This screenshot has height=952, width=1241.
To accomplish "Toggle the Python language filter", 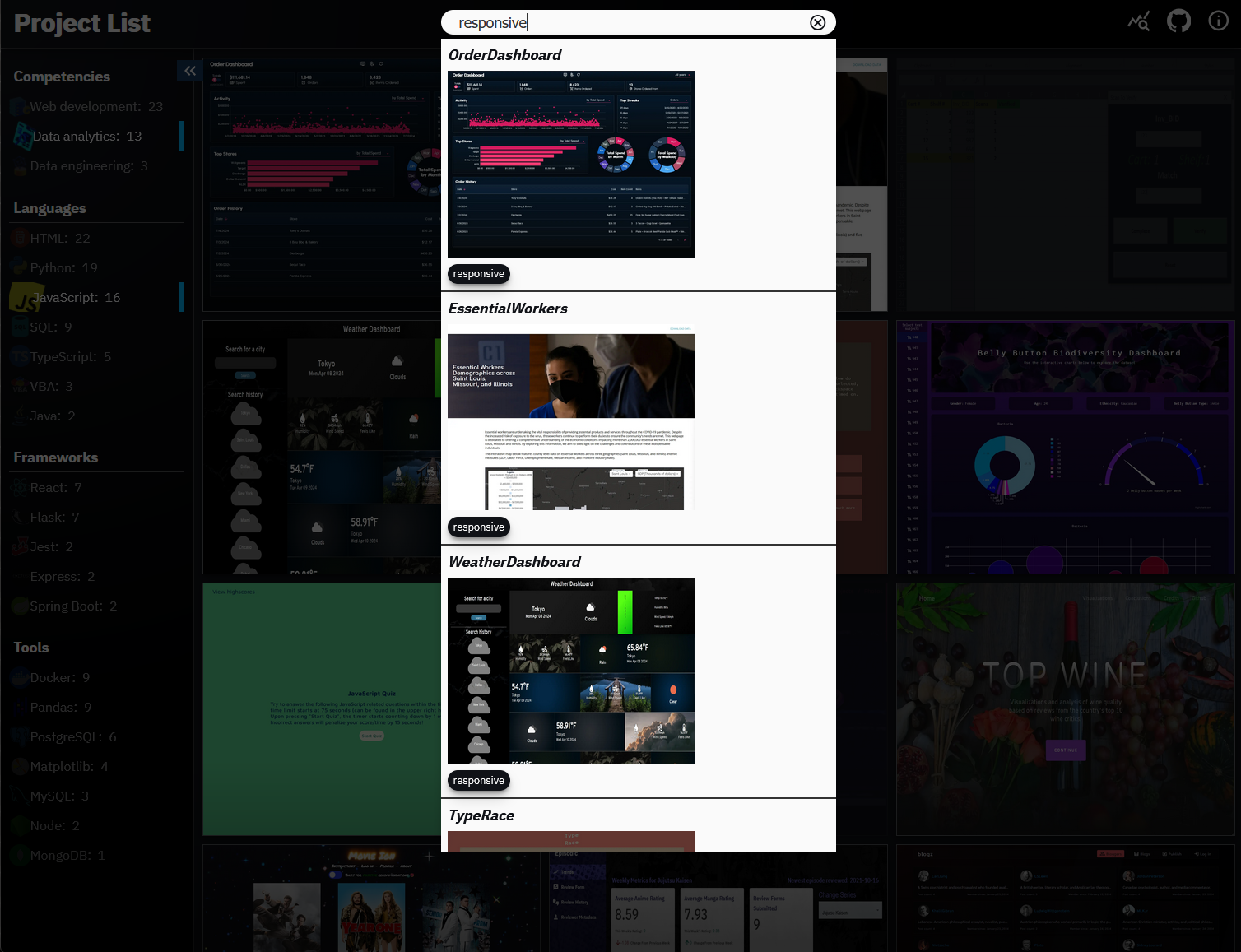I will pos(97,268).
